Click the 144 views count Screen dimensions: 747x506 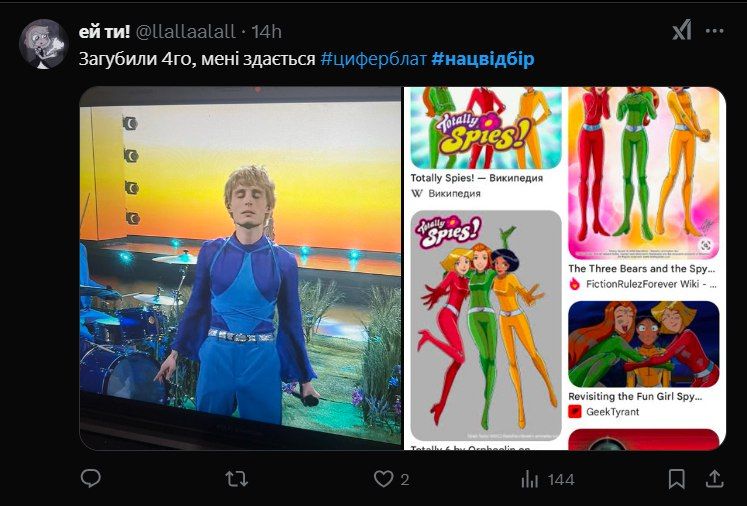[x=560, y=480]
